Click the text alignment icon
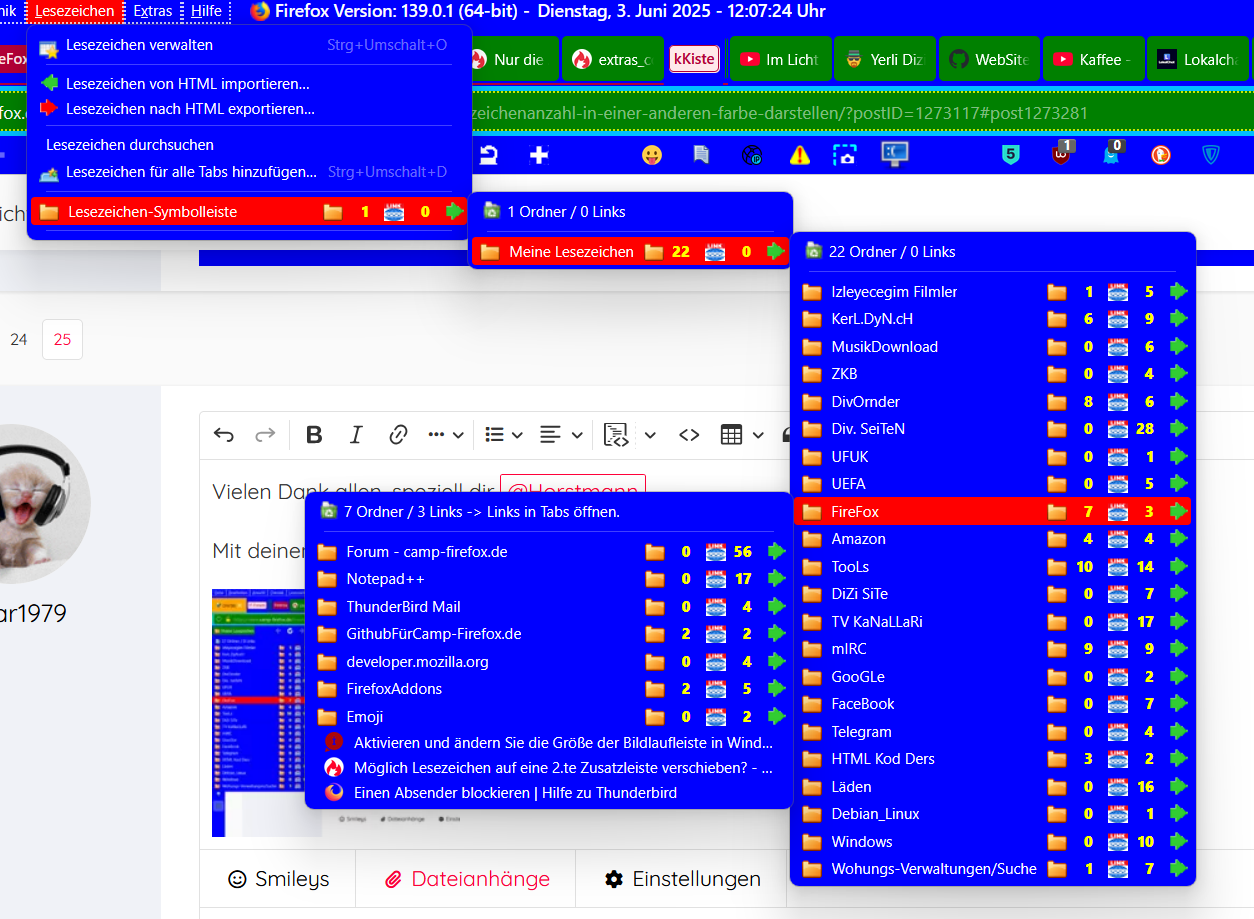 coord(550,435)
